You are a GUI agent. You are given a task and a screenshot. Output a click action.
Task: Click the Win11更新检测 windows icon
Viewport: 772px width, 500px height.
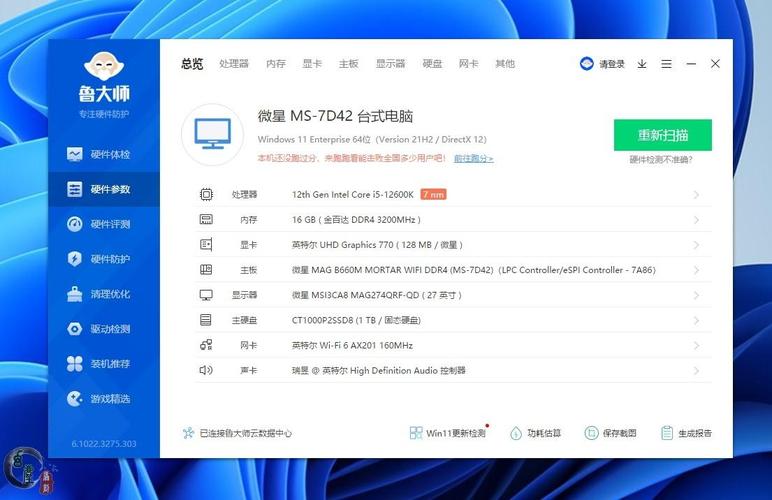pyautogui.click(x=416, y=433)
